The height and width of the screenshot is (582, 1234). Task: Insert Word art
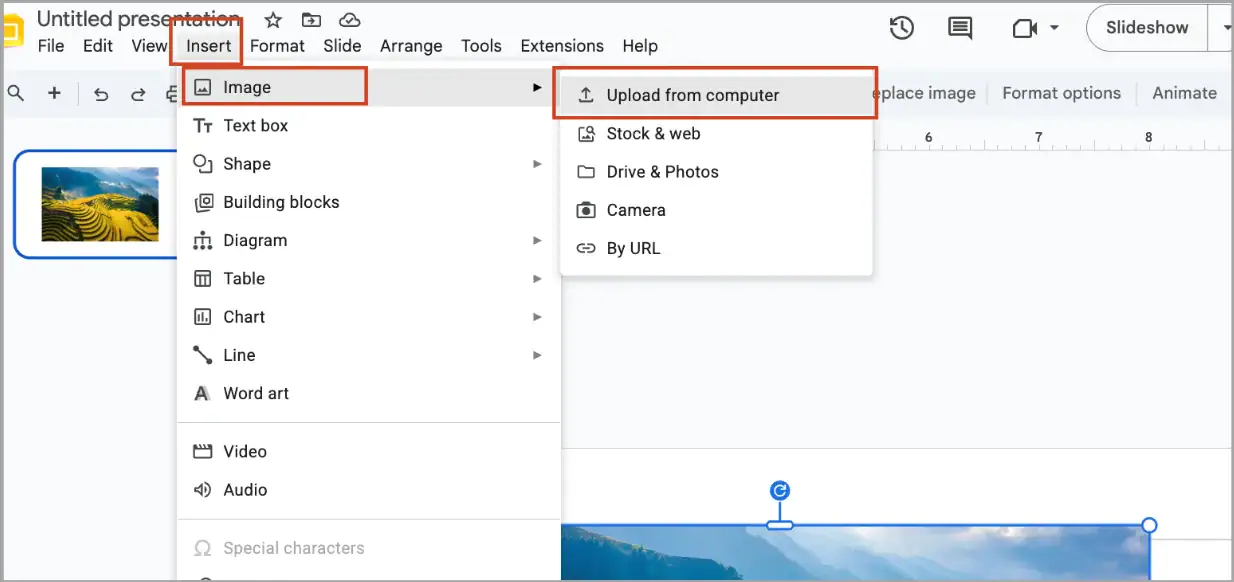coord(369,393)
